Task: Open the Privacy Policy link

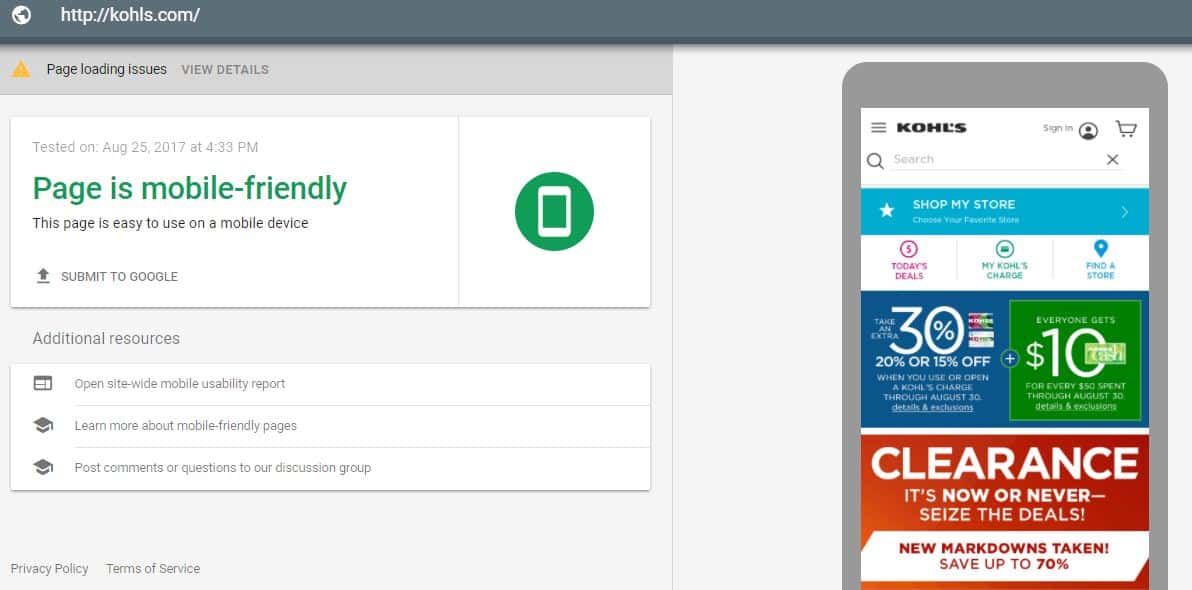Action: point(49,568)
